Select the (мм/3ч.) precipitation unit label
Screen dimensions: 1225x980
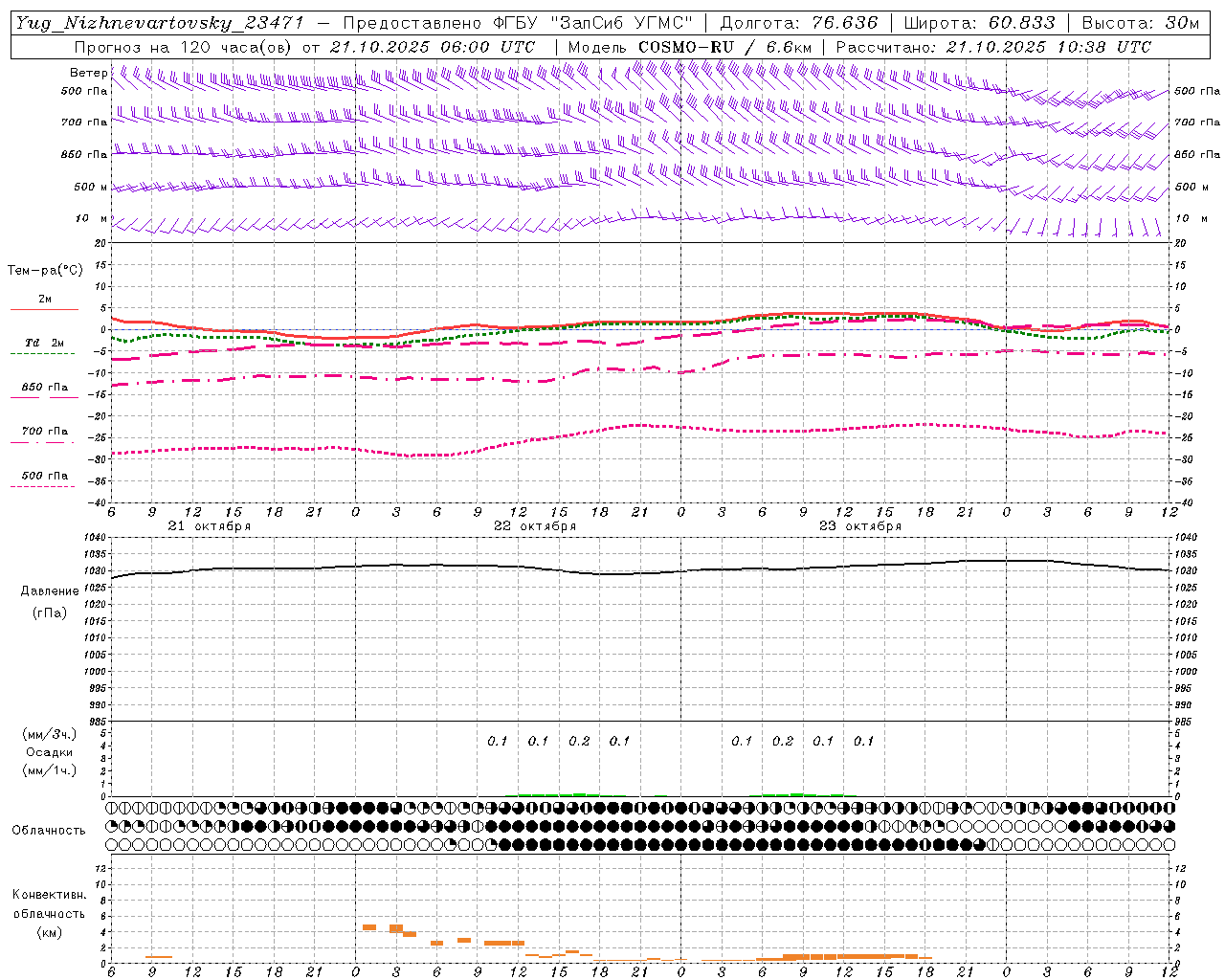tap(50, 734)
